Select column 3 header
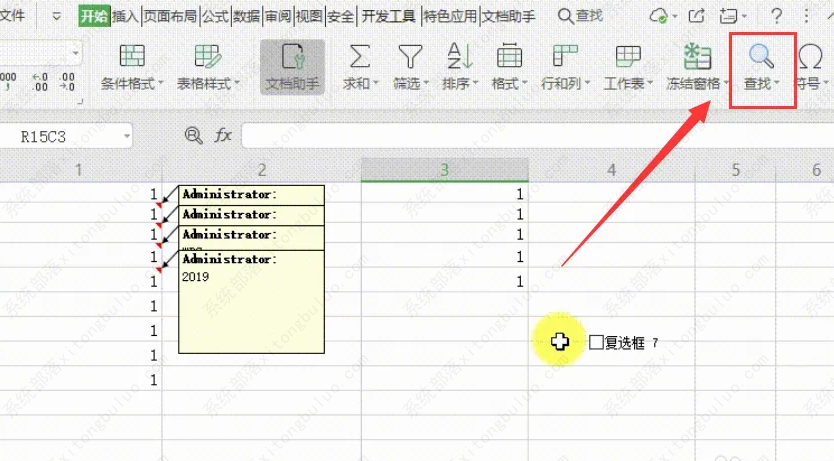This screenshot has height=461, width=834. tap(445, 171)
